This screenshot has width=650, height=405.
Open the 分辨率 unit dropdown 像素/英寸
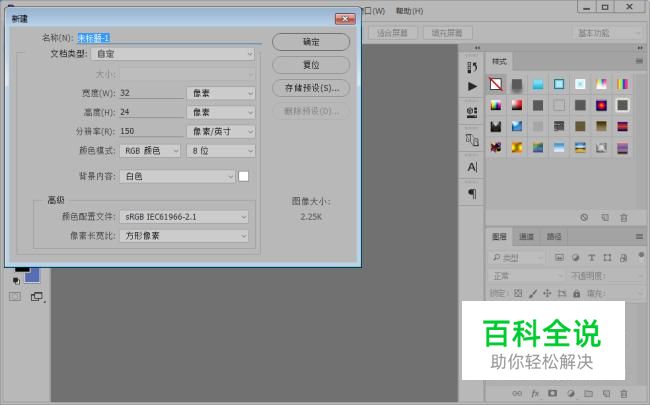pyautogui.click(x=221, y=131)
